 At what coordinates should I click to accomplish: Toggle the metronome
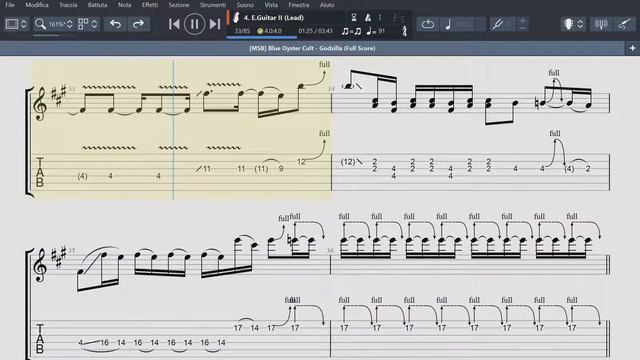(x=368, y=18)
